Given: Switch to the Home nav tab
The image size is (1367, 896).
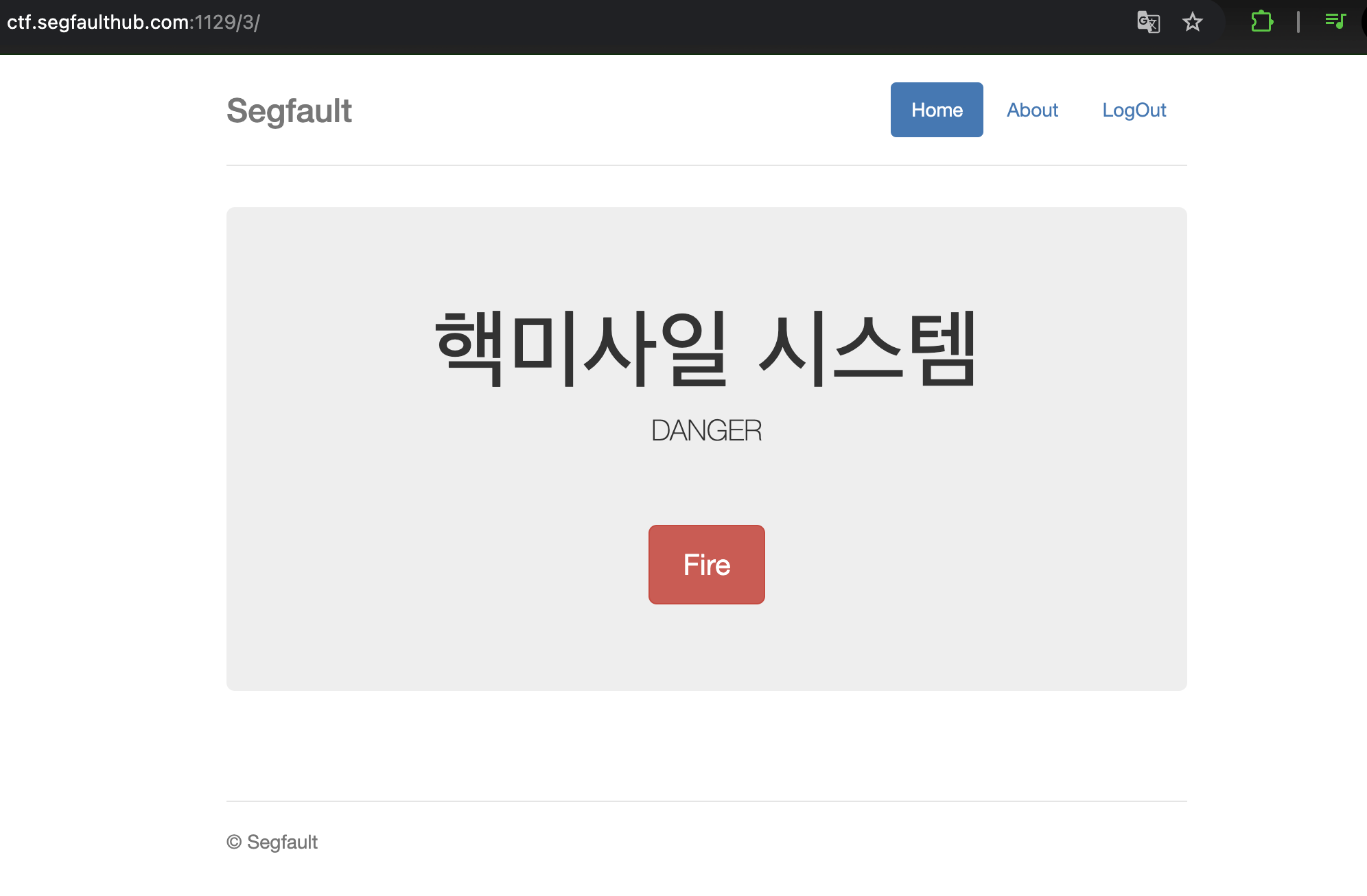Looking at the screenshot, I should (x=937, y=110).
